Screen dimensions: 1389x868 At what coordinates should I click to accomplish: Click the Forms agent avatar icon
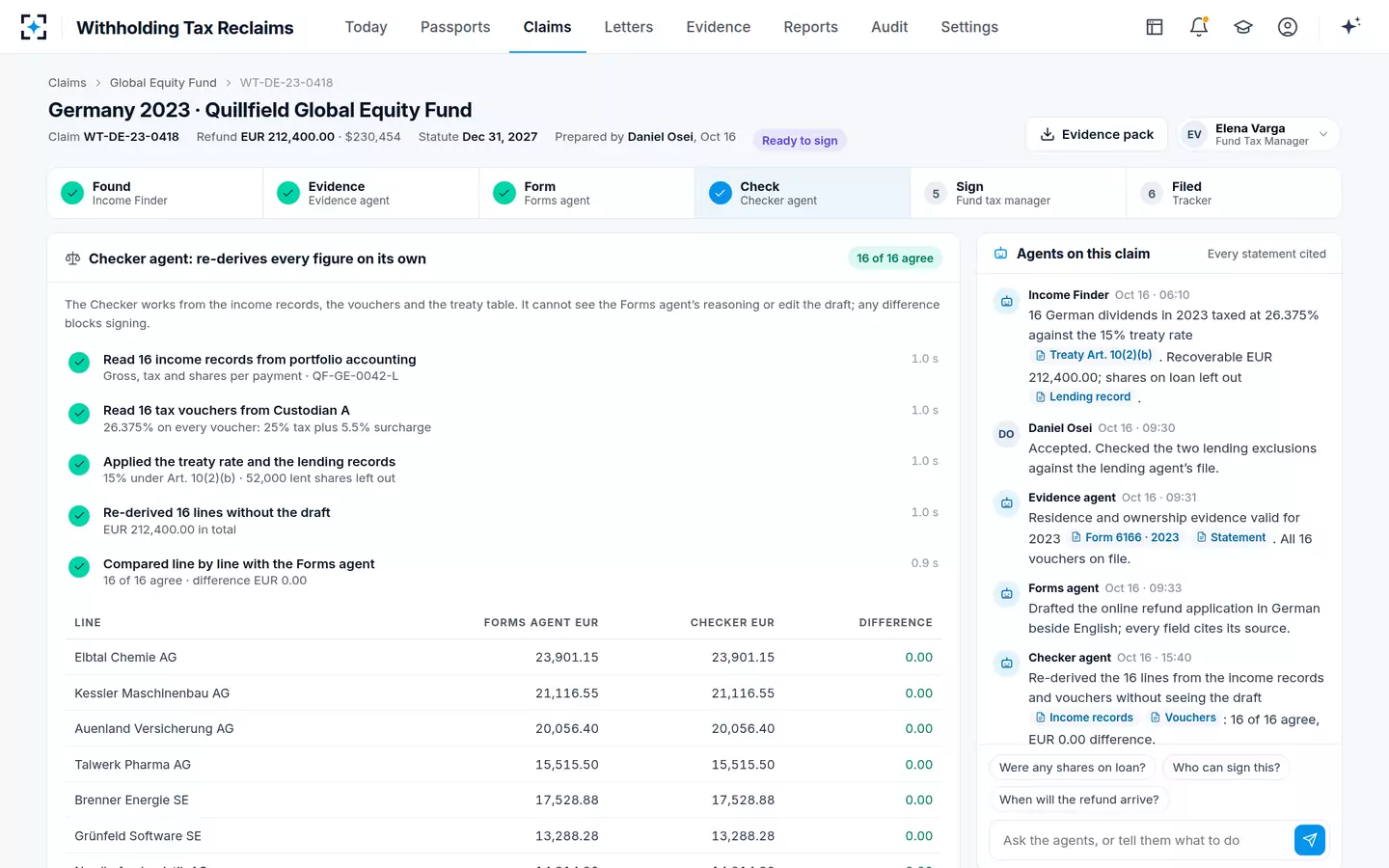(1006, 594)
